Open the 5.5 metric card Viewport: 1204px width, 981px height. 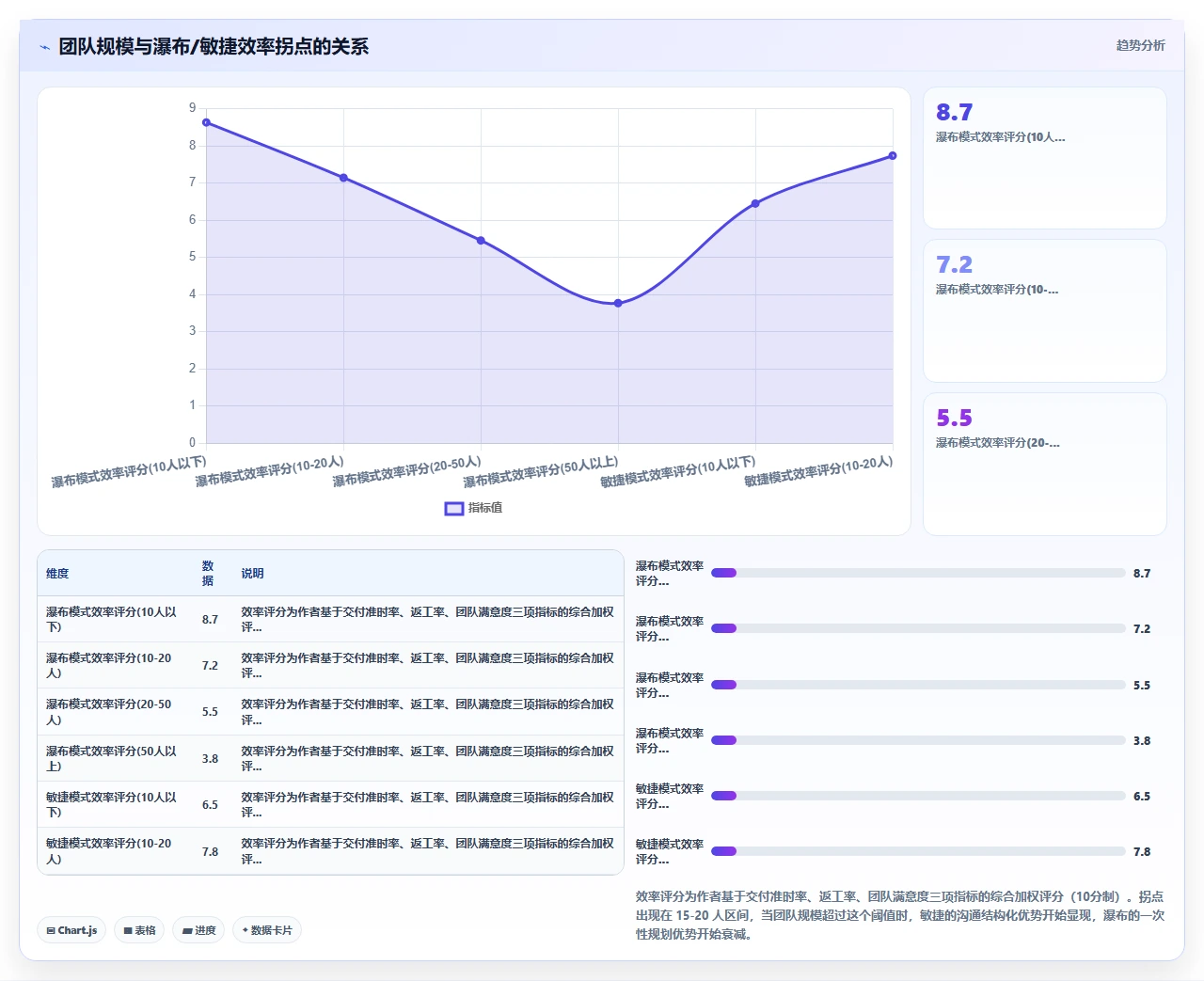pos(1045,465)
